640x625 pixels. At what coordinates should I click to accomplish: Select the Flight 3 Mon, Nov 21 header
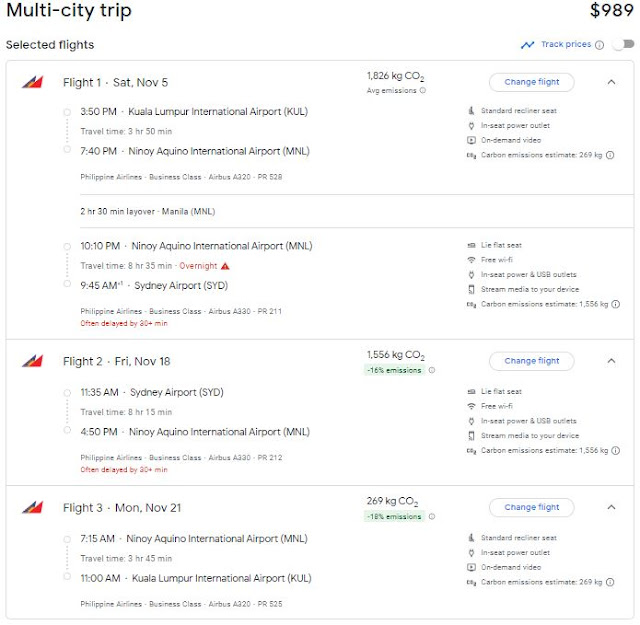point(122,508)
